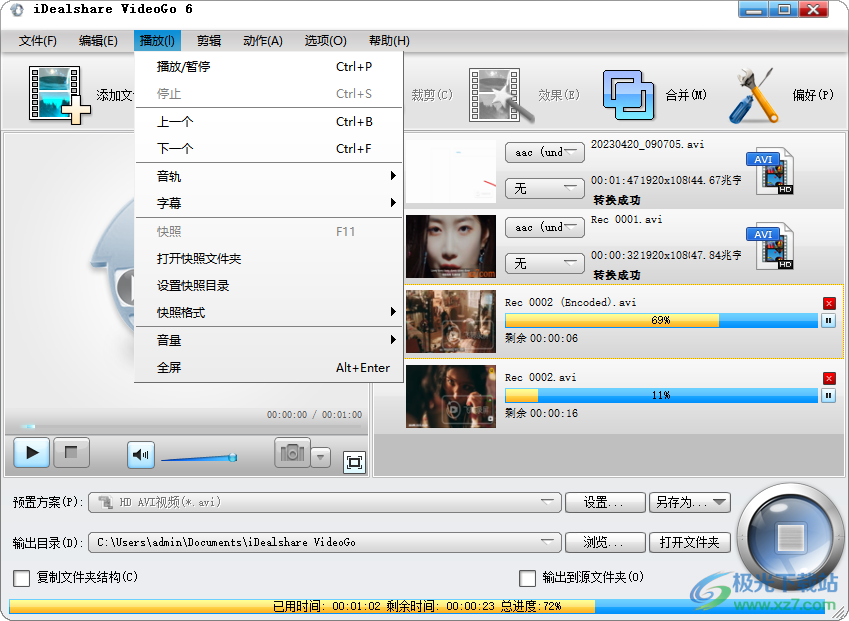The width and height of the screenshot is (849, 621).
Task: Click the overall progress 72% status bar
Action: (x=416, y=606)
